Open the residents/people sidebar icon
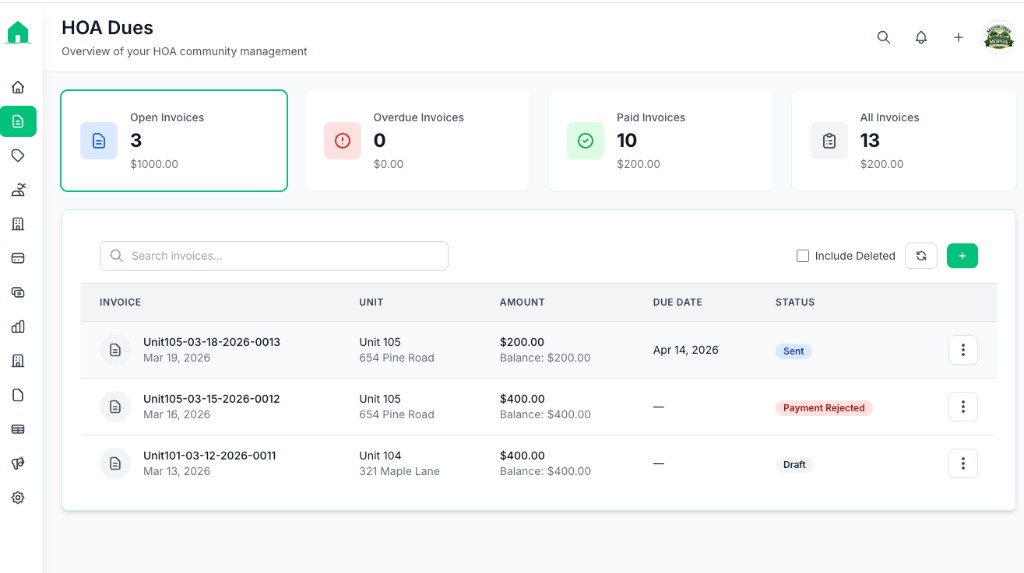 coord(18,189)
